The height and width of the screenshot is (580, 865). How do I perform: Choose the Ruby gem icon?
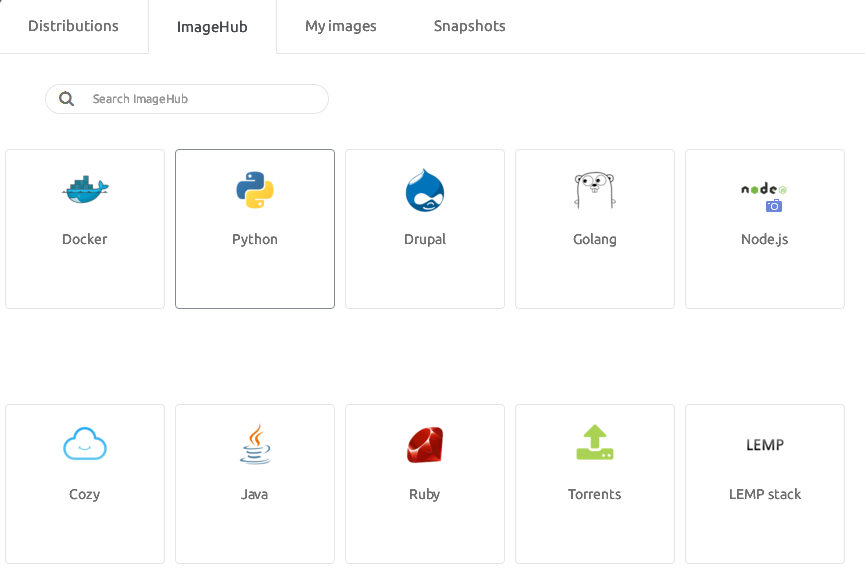[425, 444]
